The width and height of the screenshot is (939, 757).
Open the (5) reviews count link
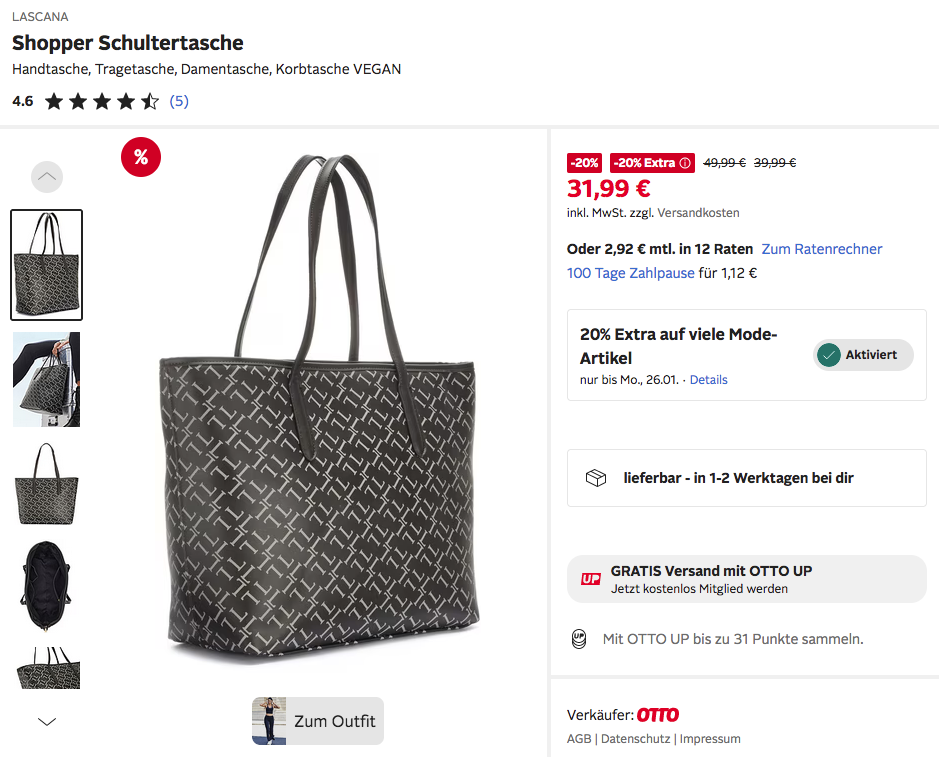(x=179, y=101)
